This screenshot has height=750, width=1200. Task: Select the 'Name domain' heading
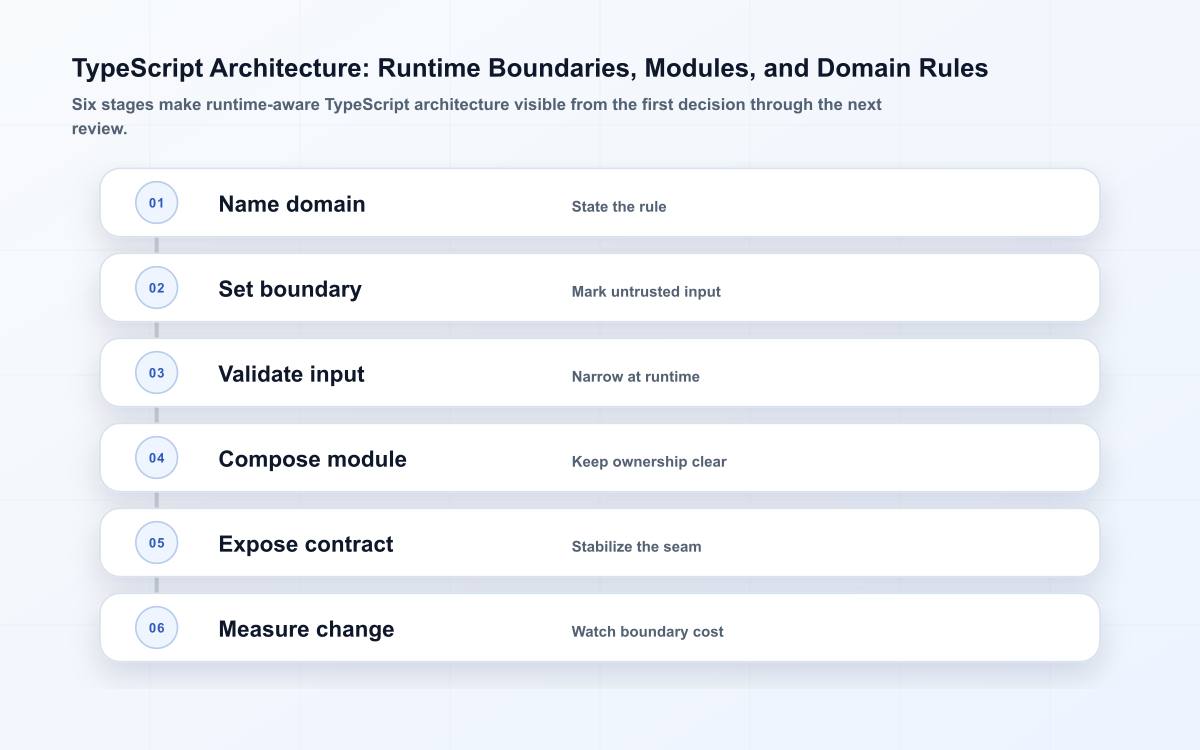[292, 204]
